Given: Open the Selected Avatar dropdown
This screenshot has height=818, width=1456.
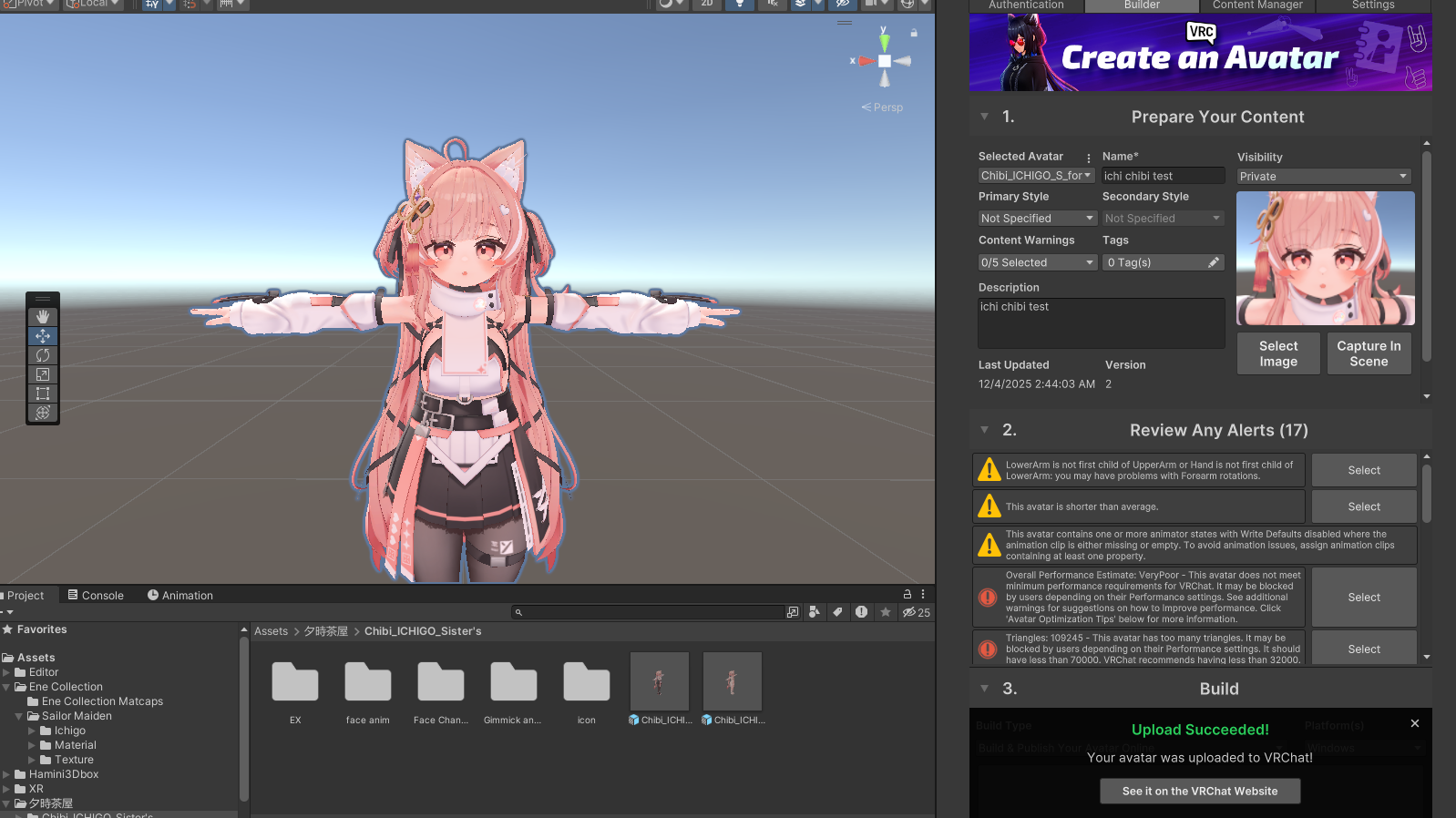Looking at the screenshot, I should pos(1036,176).
